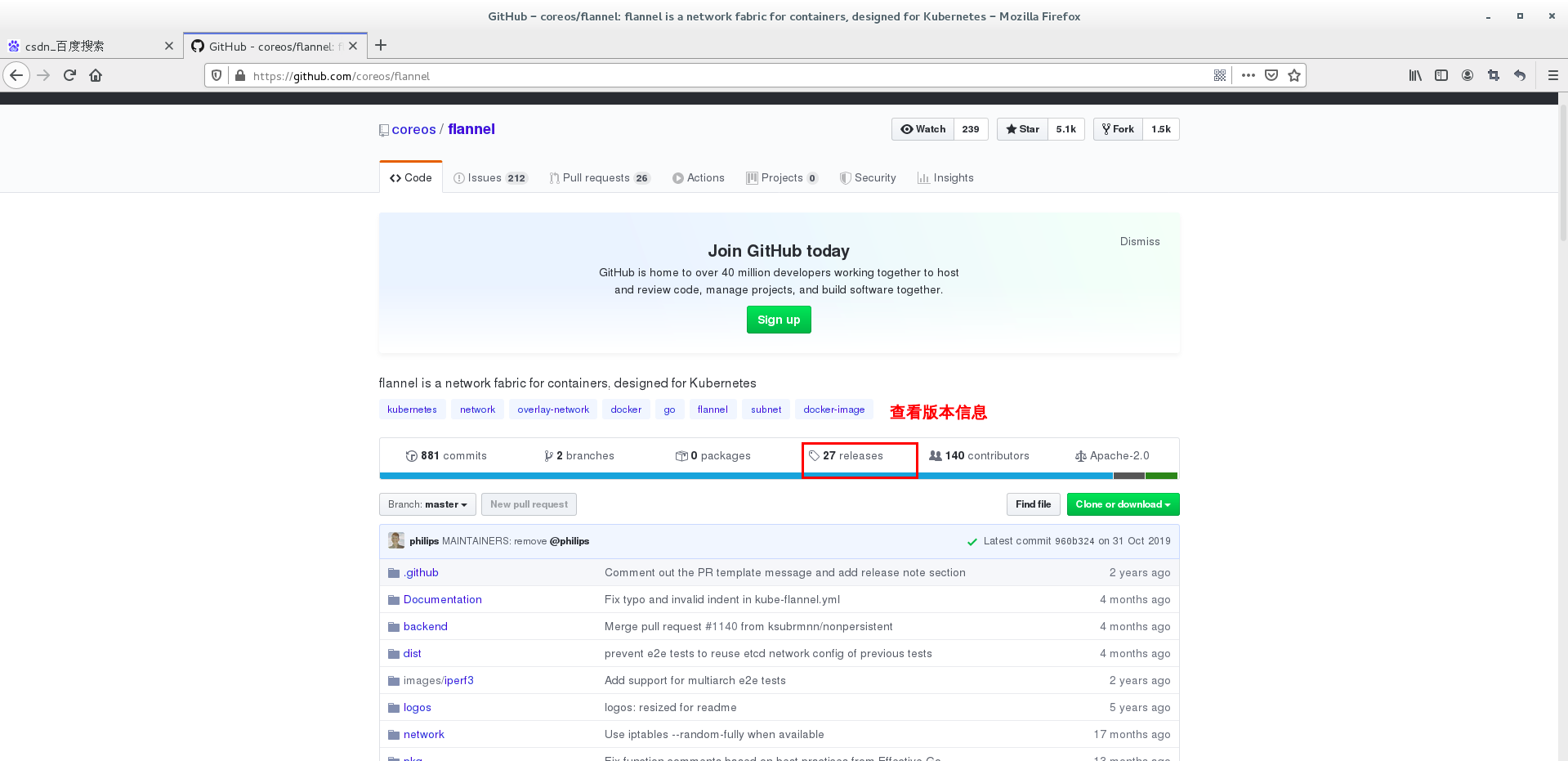The width and height of the screenshot is (1568, 761).
Task: View 140 contributors
Action: pyautogui.click(x=979, y=455)
